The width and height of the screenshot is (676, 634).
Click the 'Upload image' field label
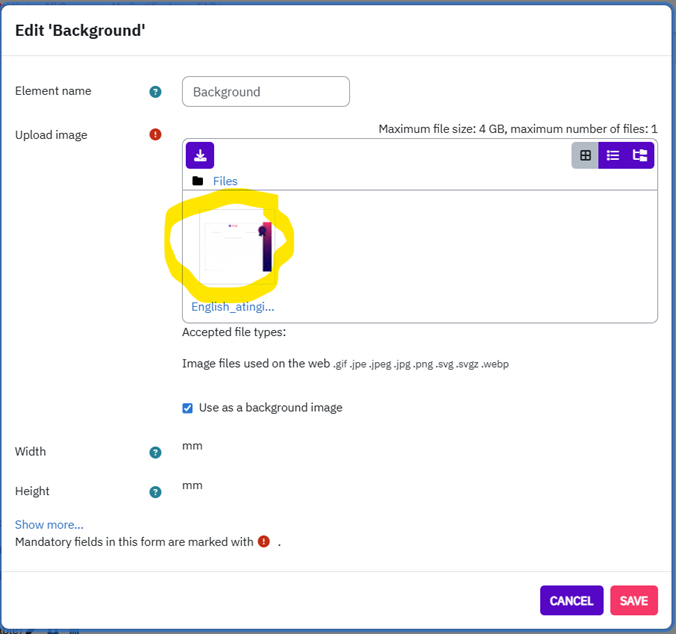[x=51, y=135]
